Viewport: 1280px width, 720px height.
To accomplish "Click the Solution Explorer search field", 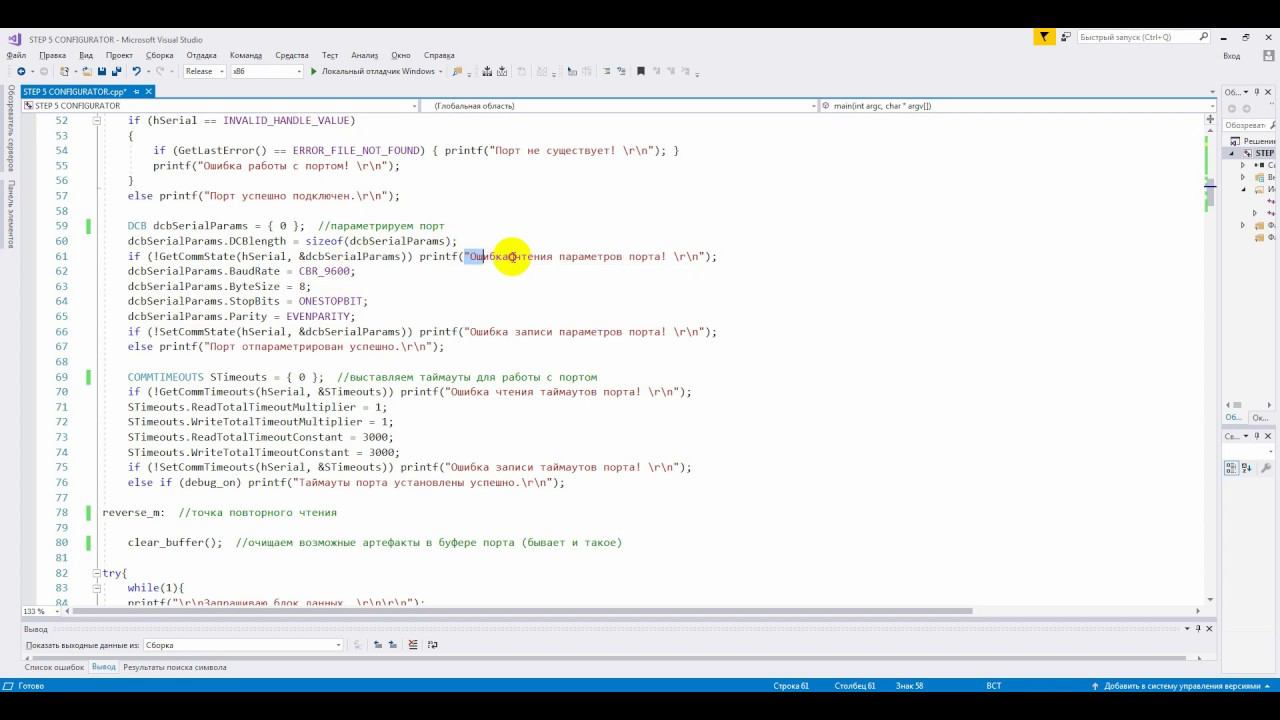I will click(x=1250, y=125).
